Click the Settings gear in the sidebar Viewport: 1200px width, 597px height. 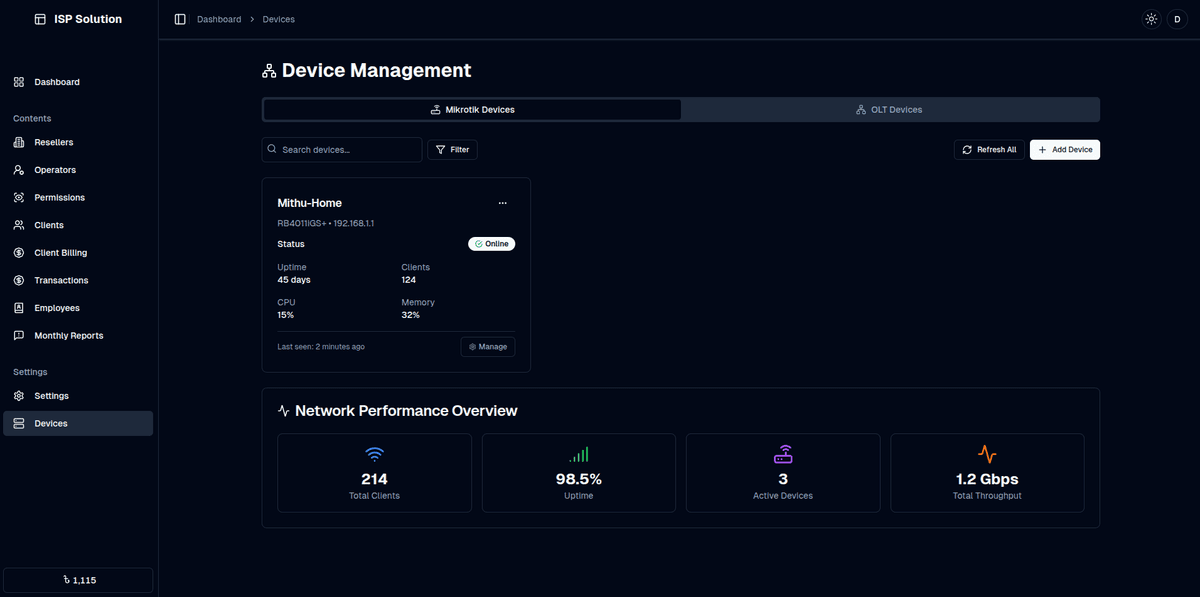point(18,395)
